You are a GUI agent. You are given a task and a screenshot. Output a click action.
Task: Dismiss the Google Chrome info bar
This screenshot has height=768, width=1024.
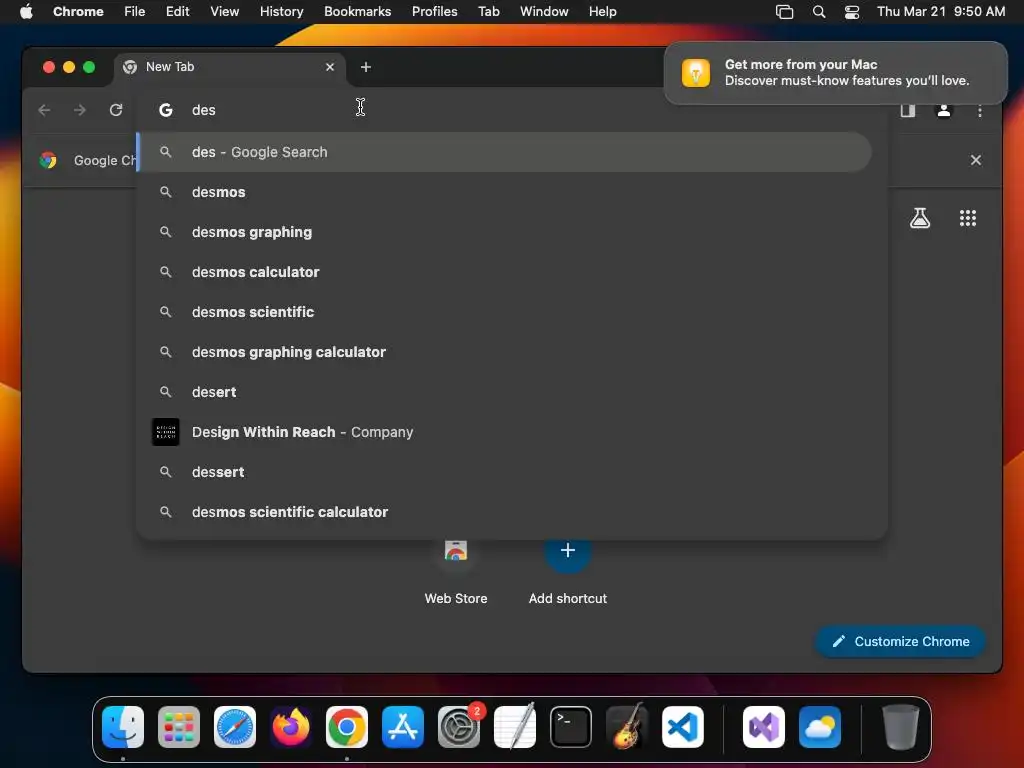click(976, 160)
